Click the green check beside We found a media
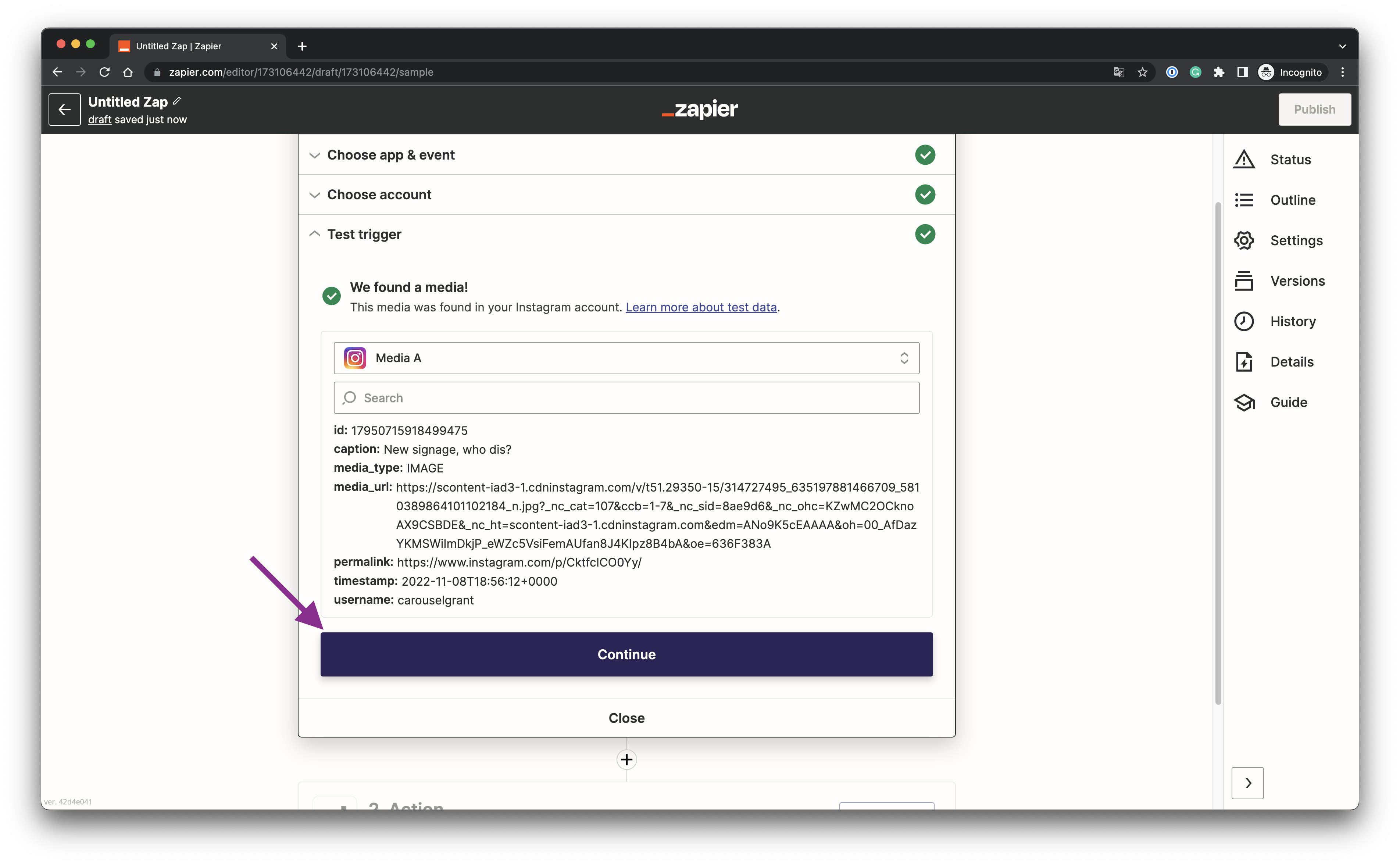This screenshot has height=864, width=1400. tap(331, 296)
